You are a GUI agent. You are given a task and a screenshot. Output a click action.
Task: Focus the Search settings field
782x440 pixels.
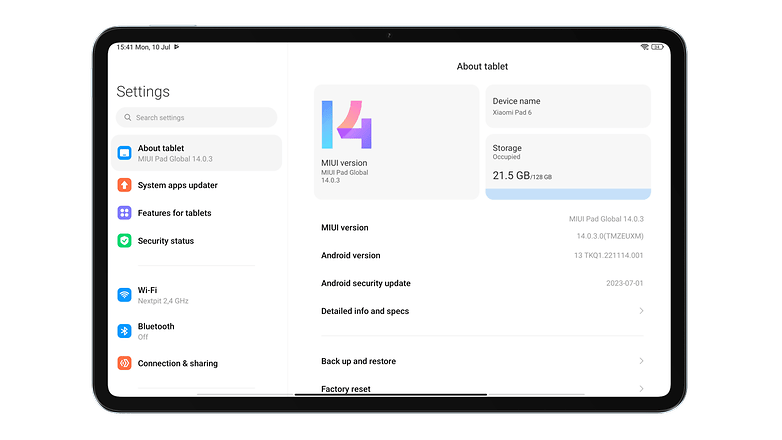(x=196, y=118)
